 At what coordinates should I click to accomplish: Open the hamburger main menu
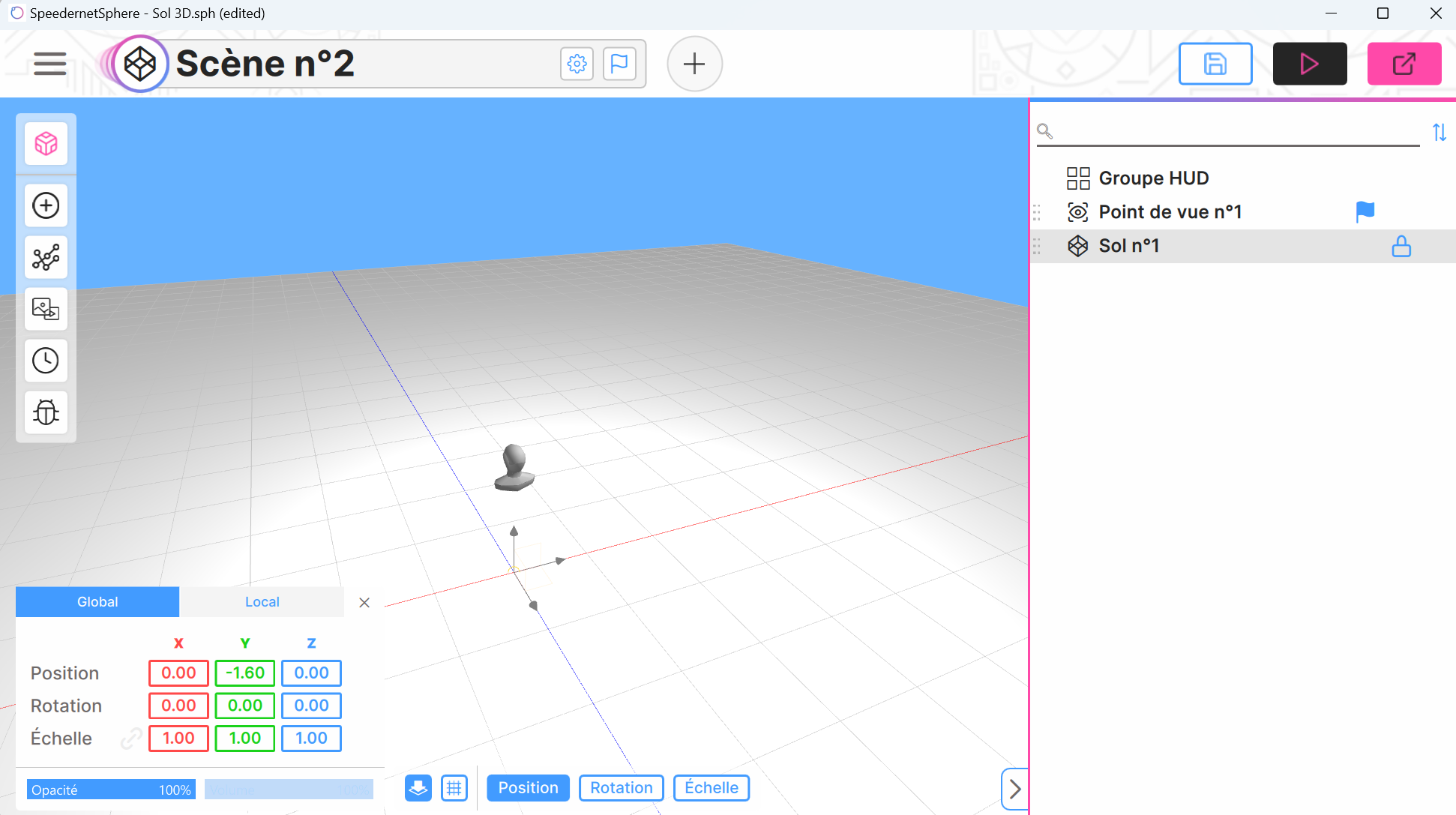(50, 64)
